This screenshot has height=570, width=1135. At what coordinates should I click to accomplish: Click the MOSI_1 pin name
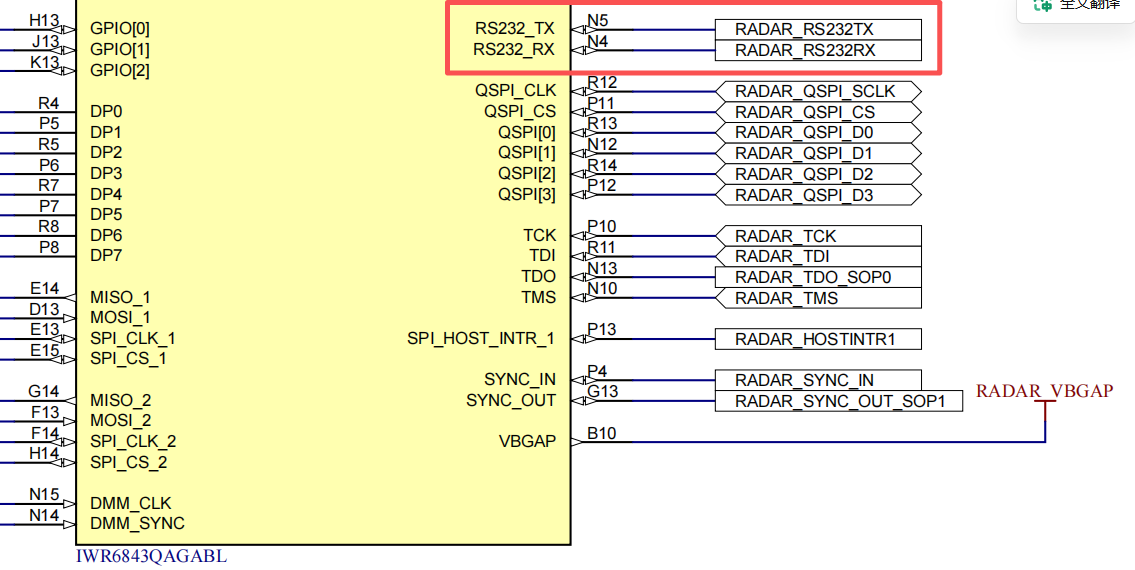(x=121, y=317)
